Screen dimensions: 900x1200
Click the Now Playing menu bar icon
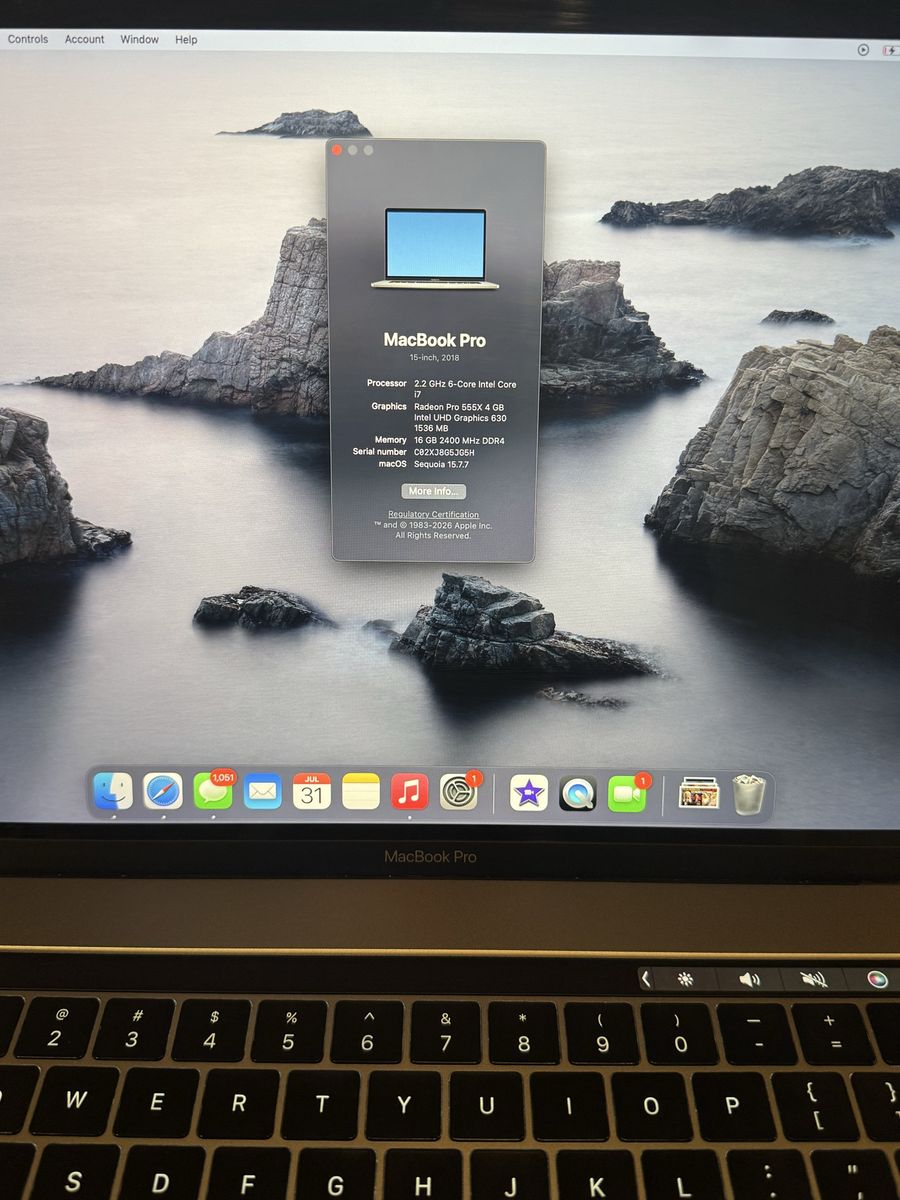pos(864,49)
